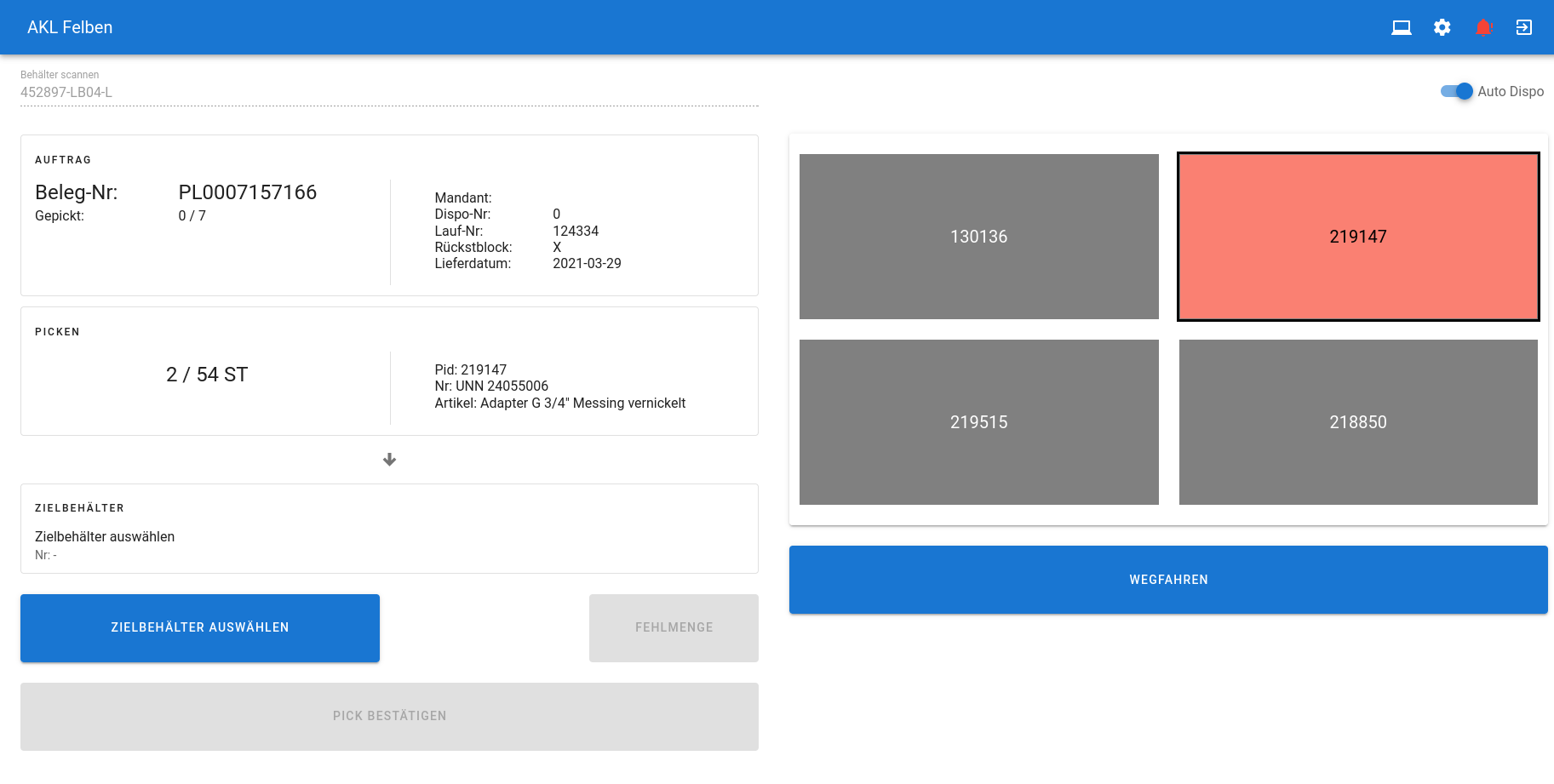Click the red notification bell icon
Viewport: 1554px width, 784px height.
pyautogui.click(x=1483, y=27)
